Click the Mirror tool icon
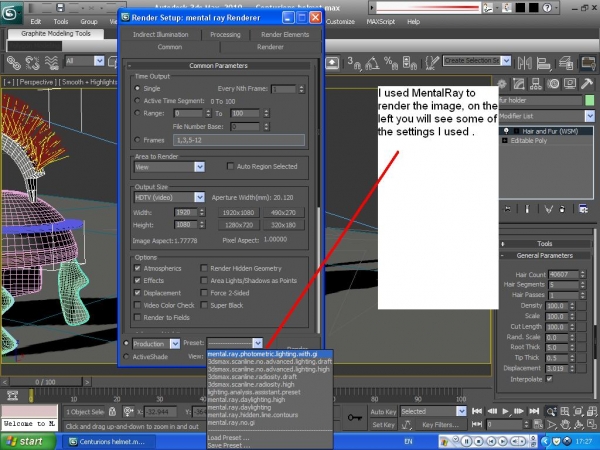Screen dimensions: 600x450 pyautogui.click(x=524, y=63)
